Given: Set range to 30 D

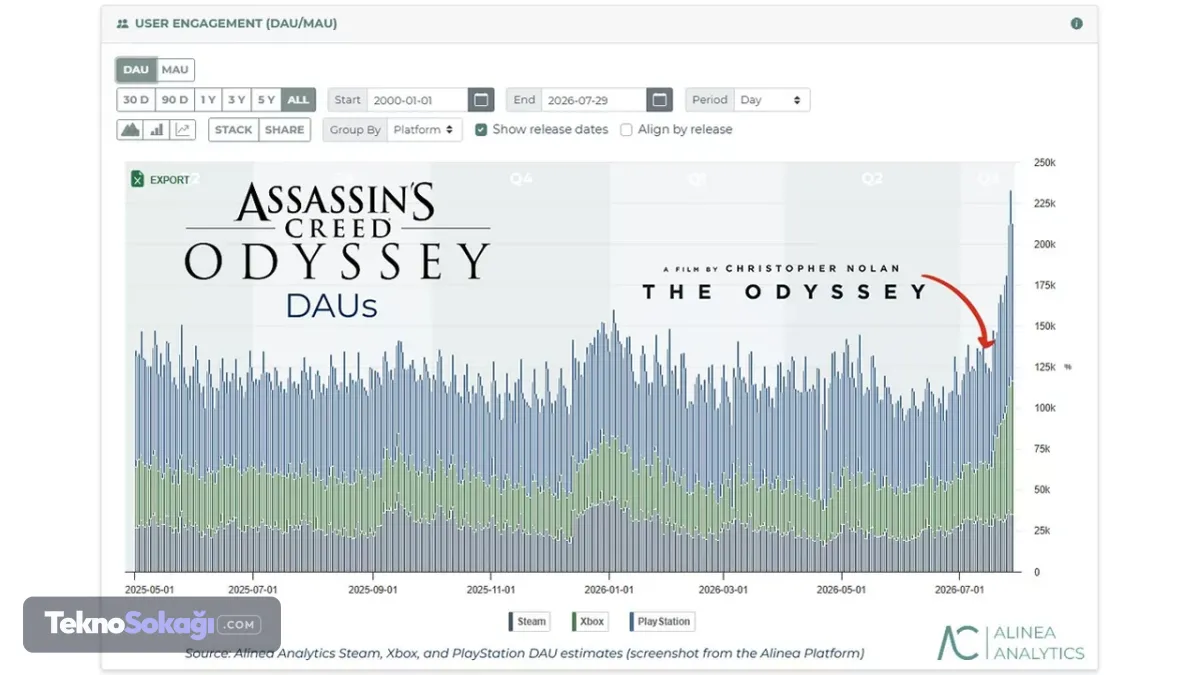Looking at the screenshot, I should (135, 100).
